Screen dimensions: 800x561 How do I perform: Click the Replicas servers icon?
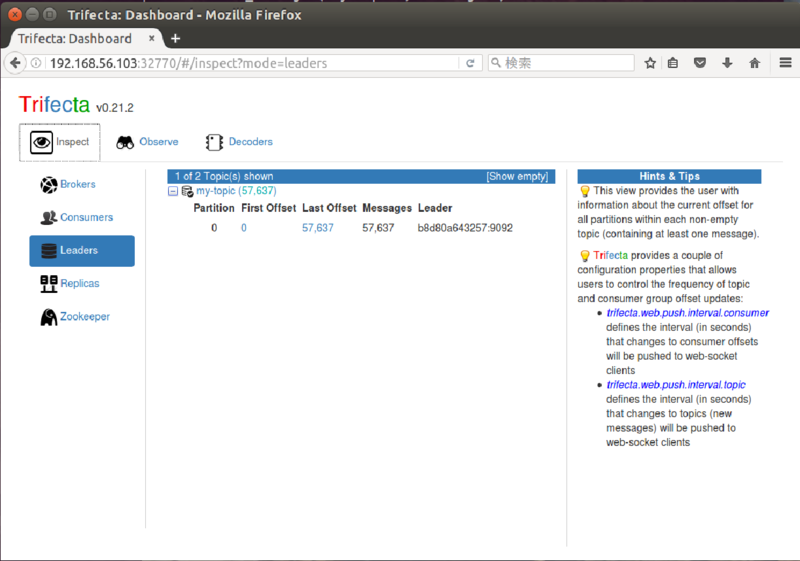[x=49, y=284]
